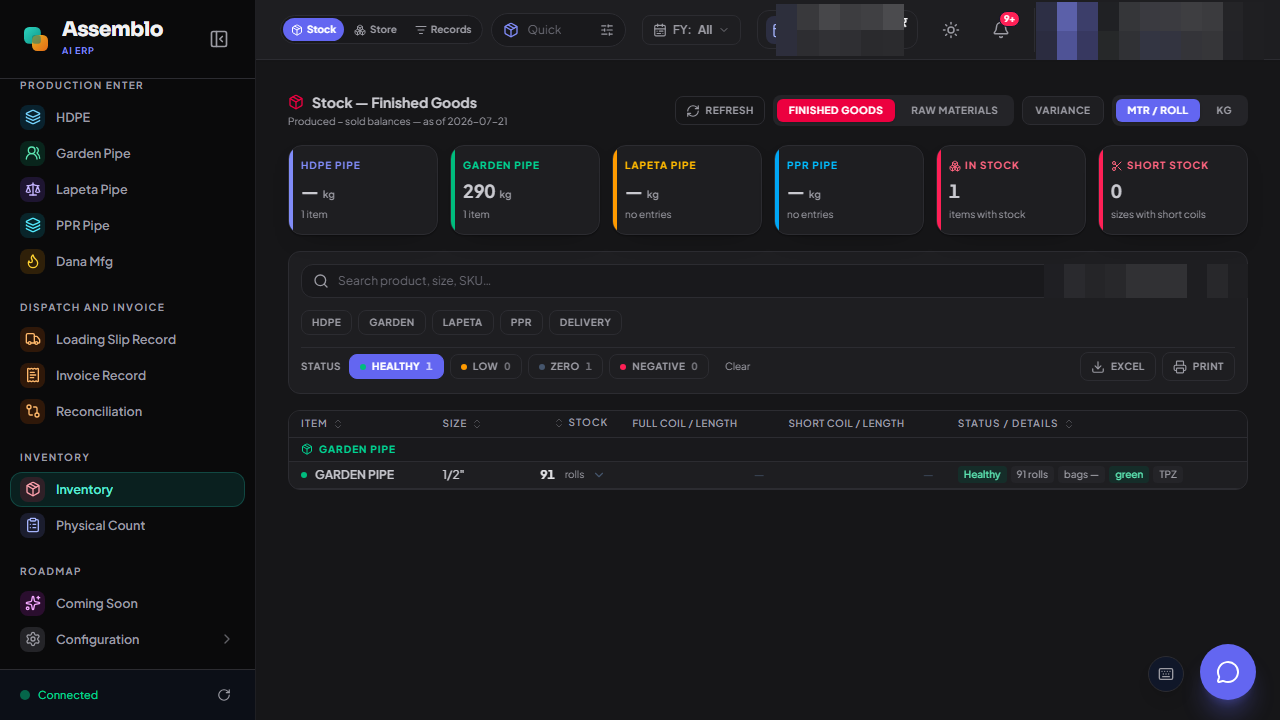Select MTR / ROLL unit
The width and height of the screenshot is (1280, 720).
pos(1157,110)
